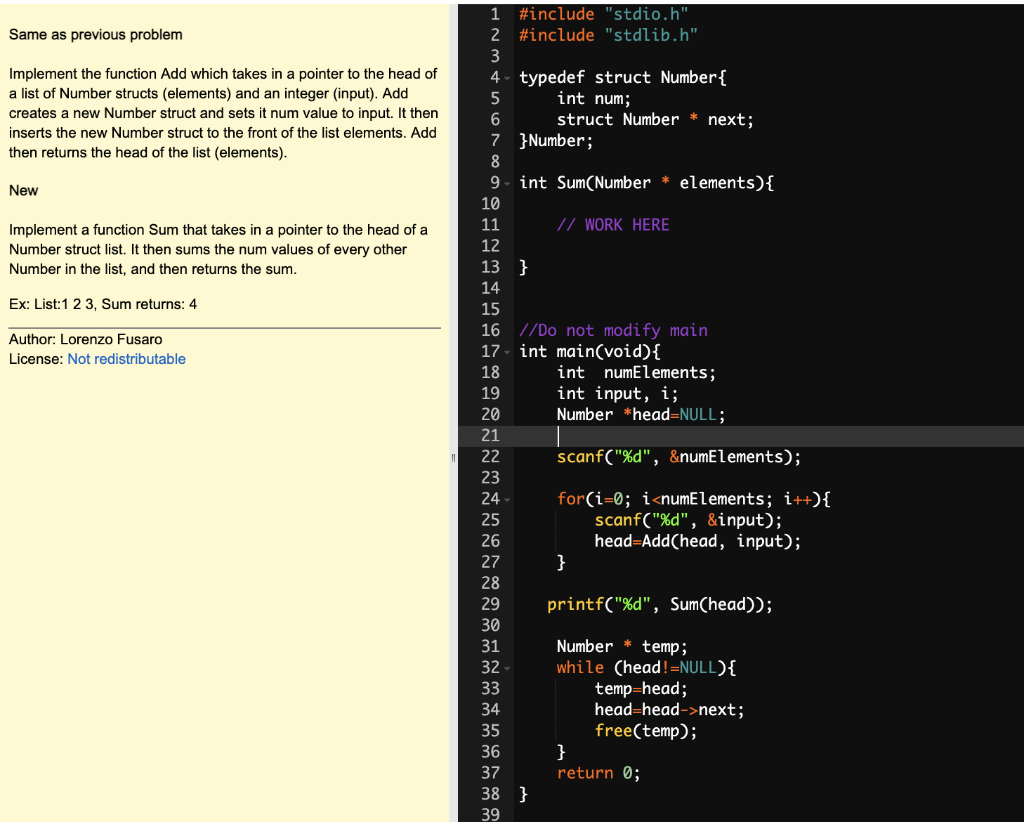
Task: Collapse the while loop fold arrow
Action: 507,667
